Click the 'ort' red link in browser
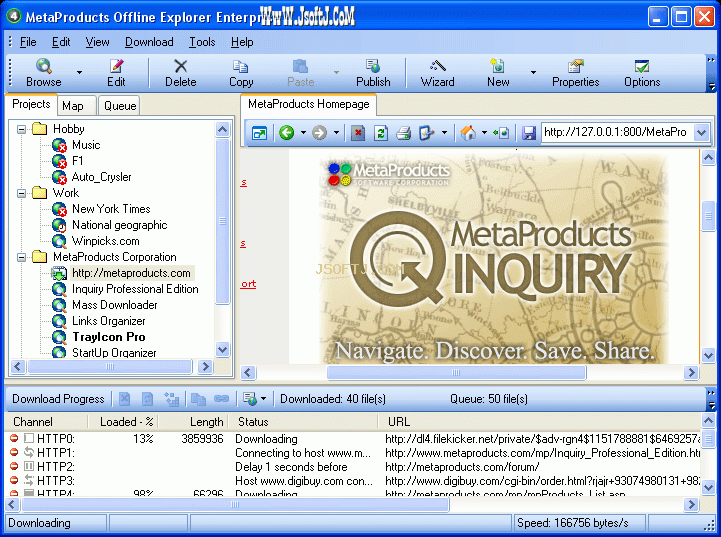The image size is (721, 537). coord(248,284)
